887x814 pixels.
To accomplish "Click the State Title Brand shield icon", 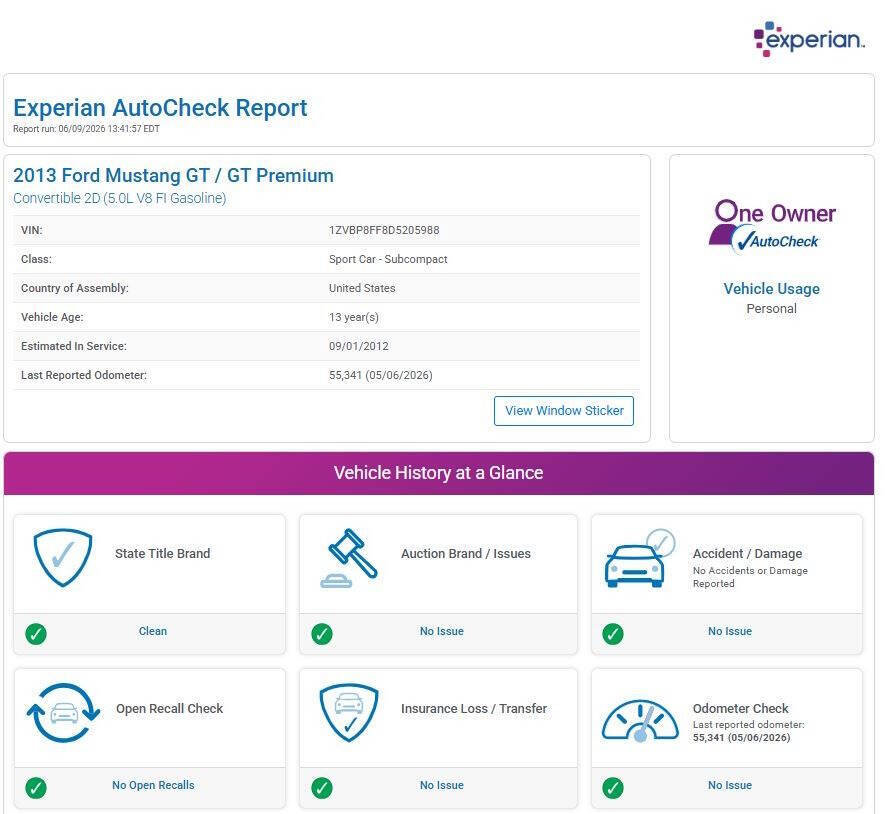I will pos(62,558).
